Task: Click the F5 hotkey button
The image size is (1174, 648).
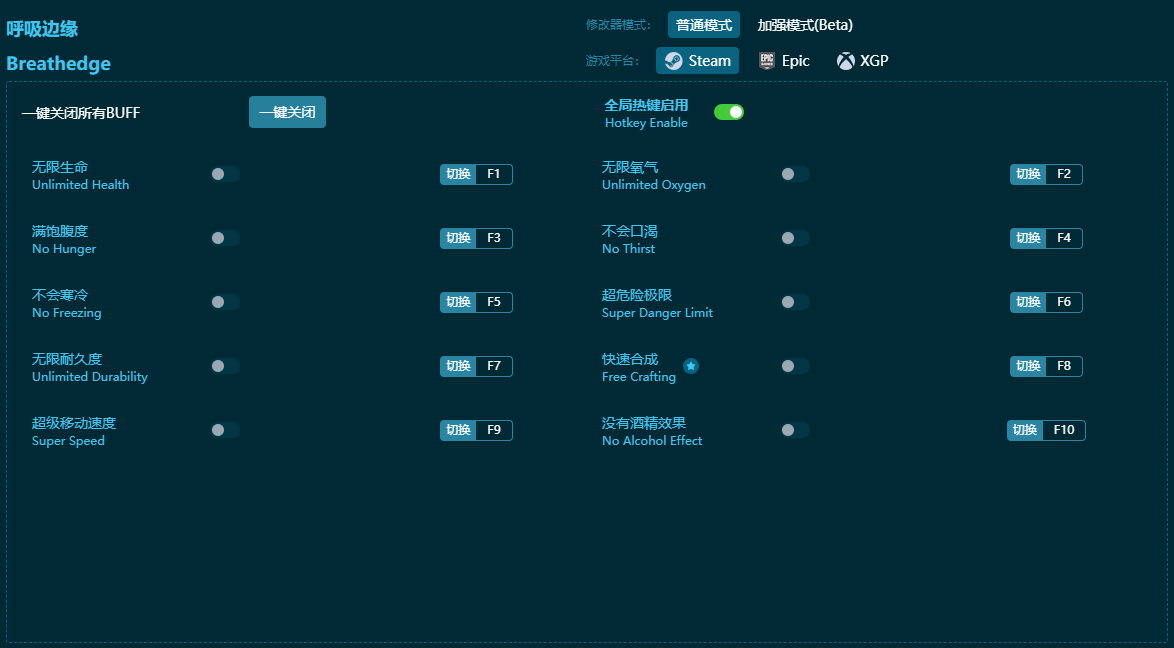Action: 476,302
